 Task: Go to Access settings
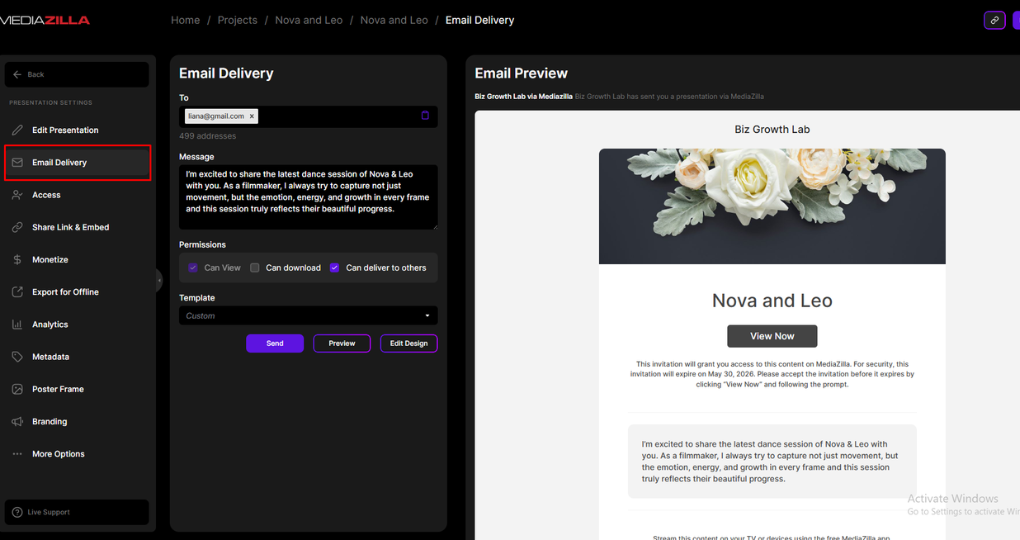(x=77, y=195)
